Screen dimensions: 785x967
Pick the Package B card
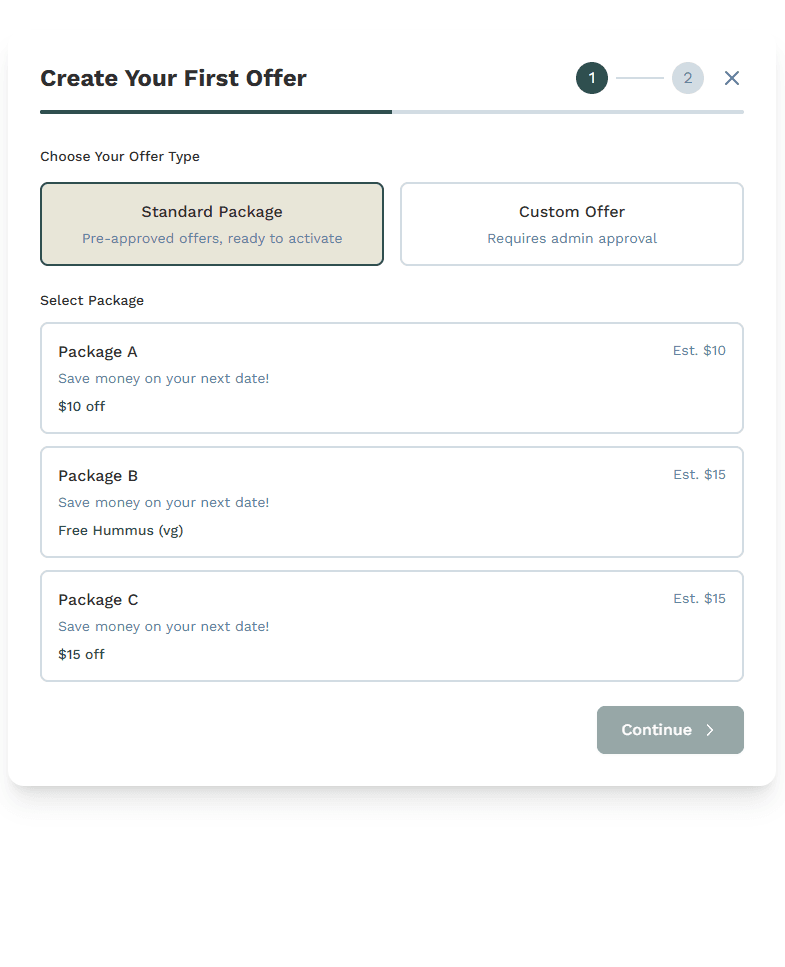pyautogui.click(x=392, y=502)
